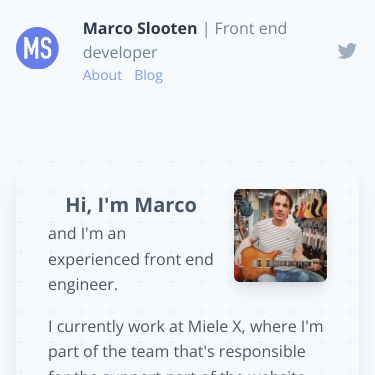Click the round MS logo avatar
The height and width of the screenshot is (375, 375).
click(x=37, y=48)
